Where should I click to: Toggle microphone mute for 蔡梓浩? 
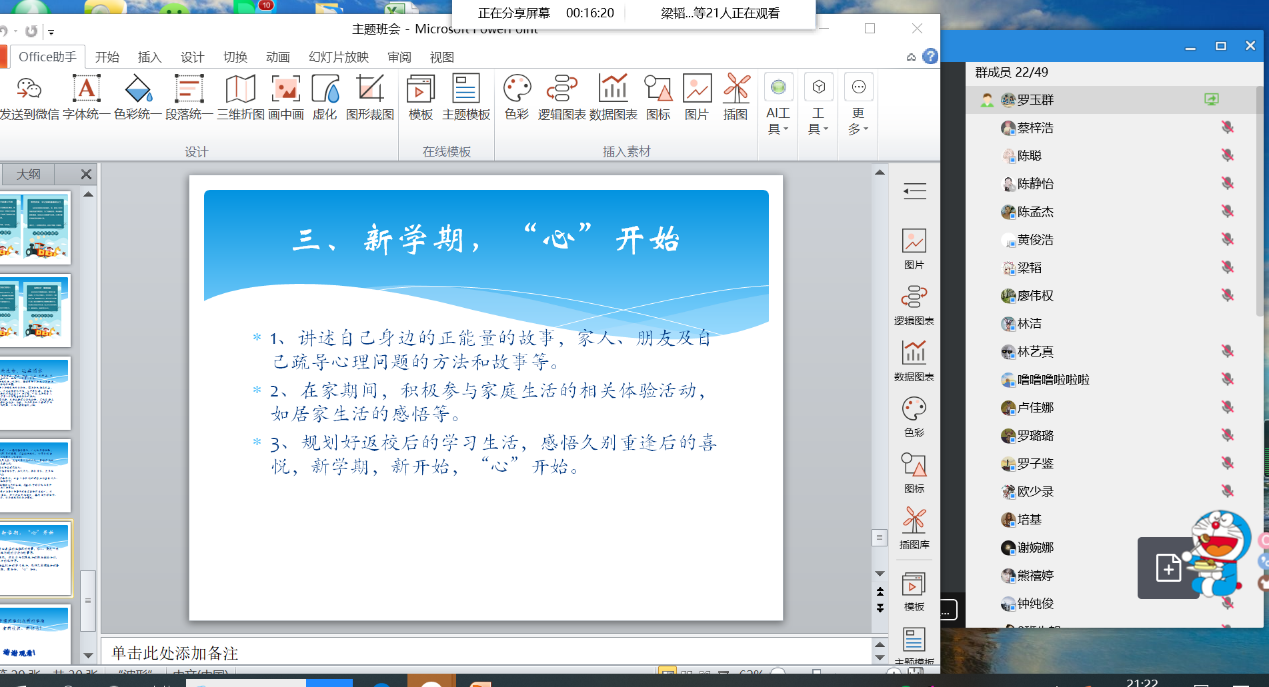(x=1227, y=128)
